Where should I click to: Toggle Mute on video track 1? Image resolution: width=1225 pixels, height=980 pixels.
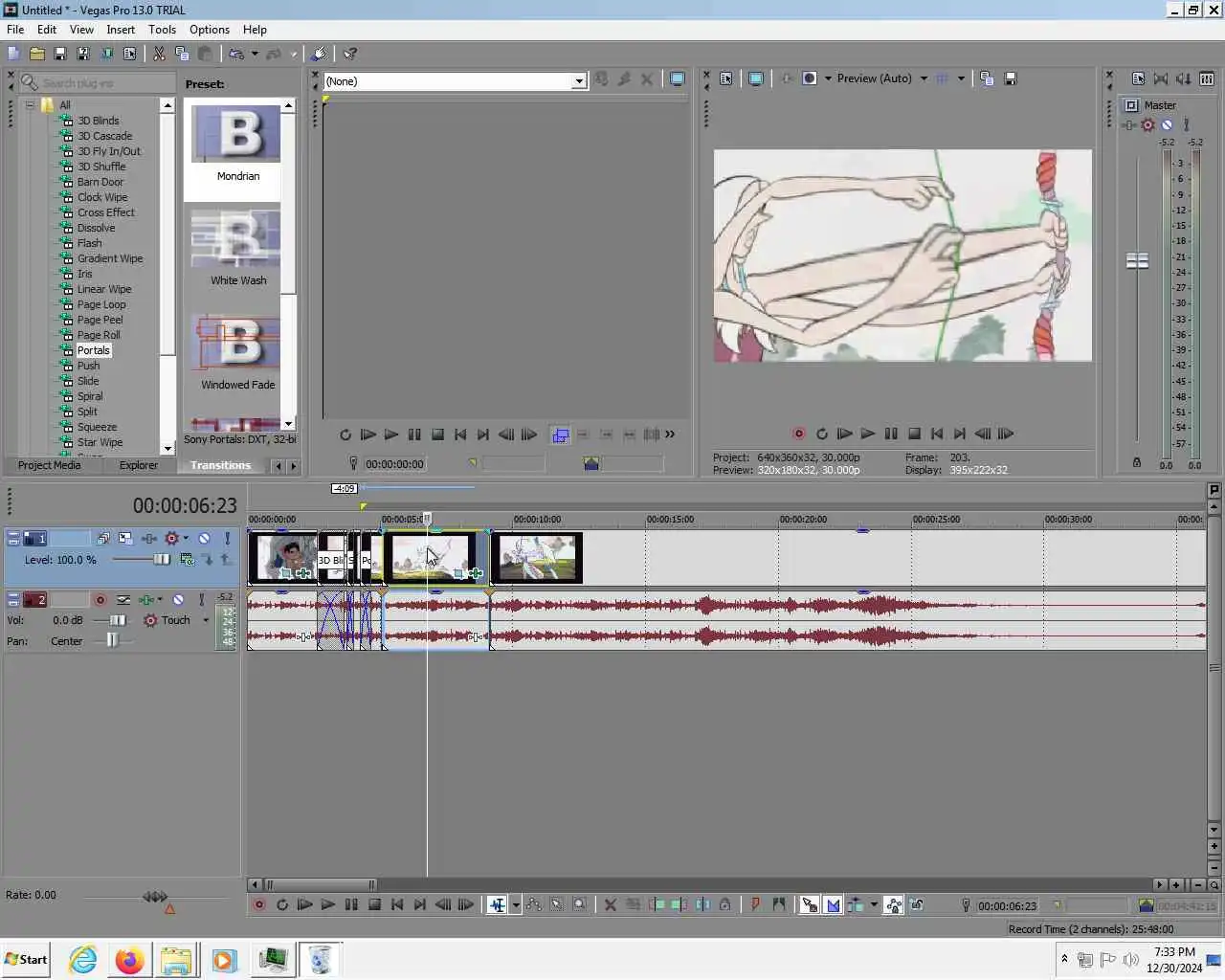coord(204,539)
